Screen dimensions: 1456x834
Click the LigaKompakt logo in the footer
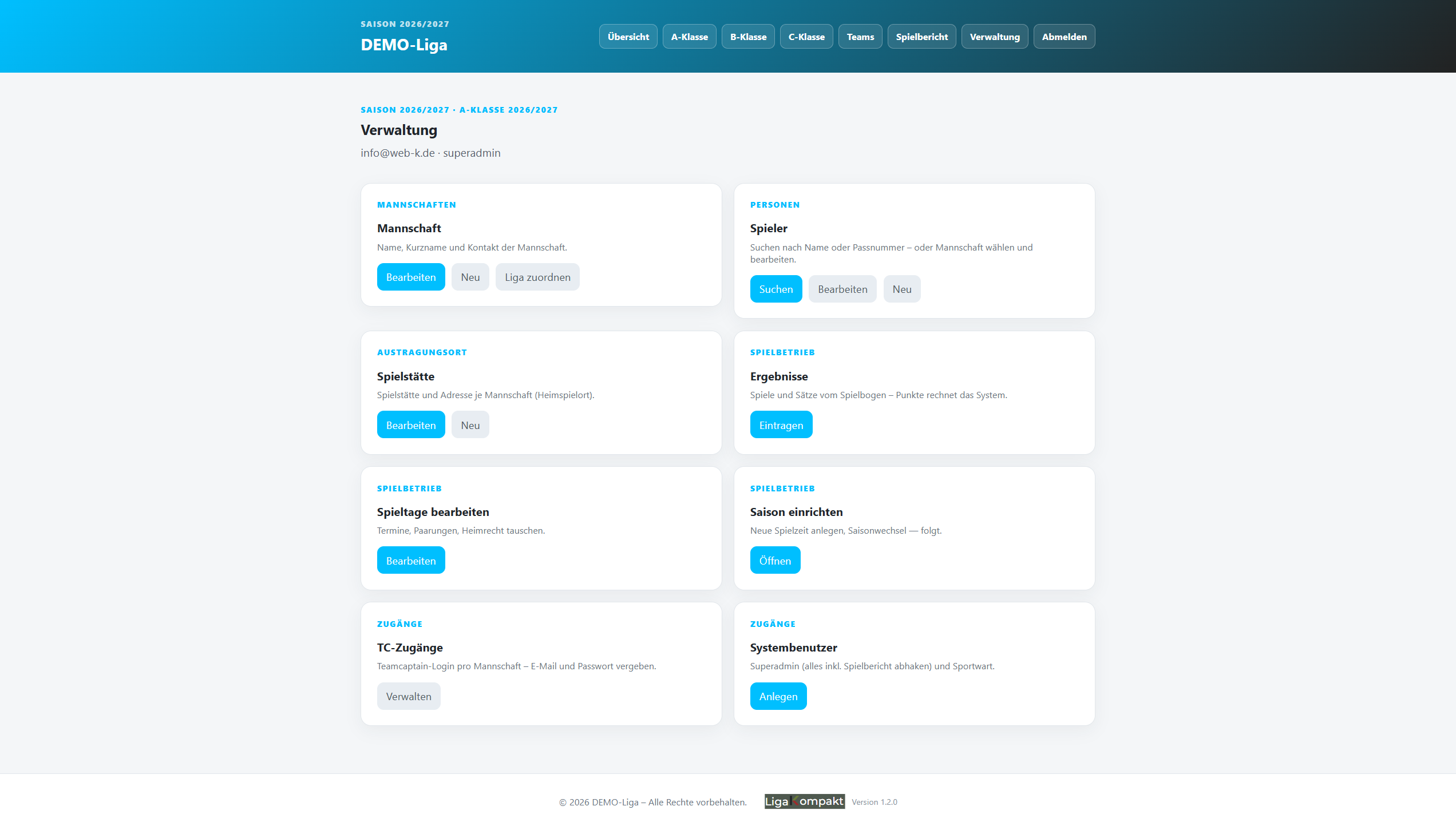tap(804, 801)
